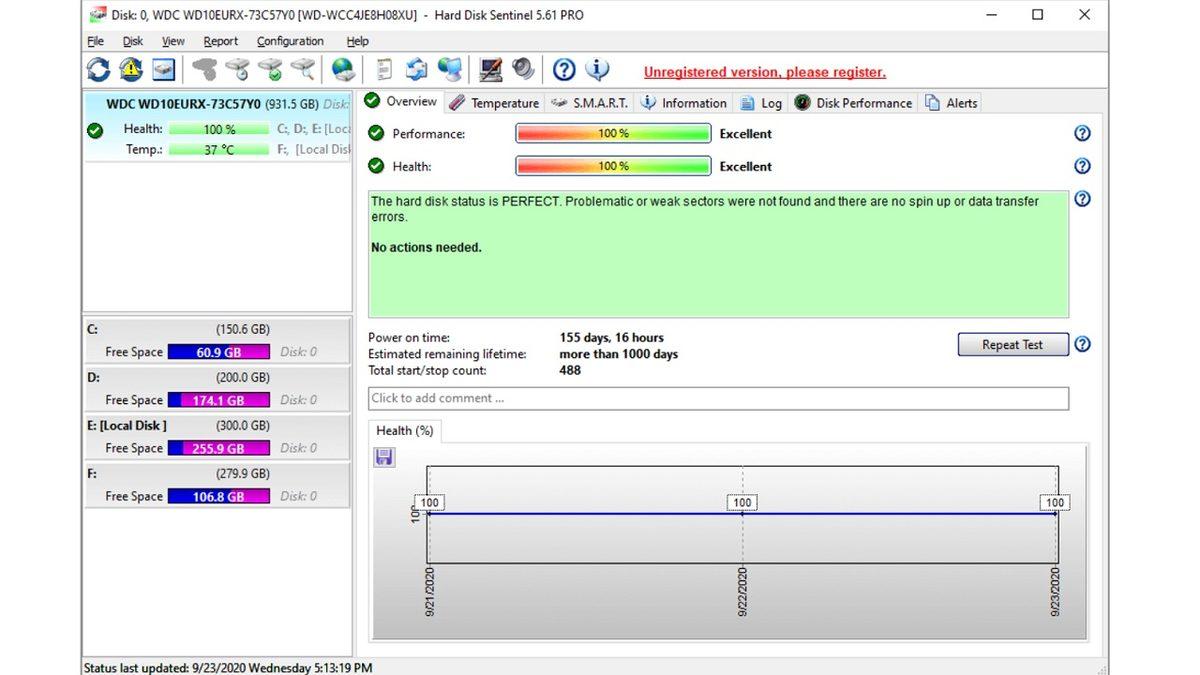This screenshot has width=1200, height=675.
Task: Click the Health 100% progress bar
Action: (612, 166)
